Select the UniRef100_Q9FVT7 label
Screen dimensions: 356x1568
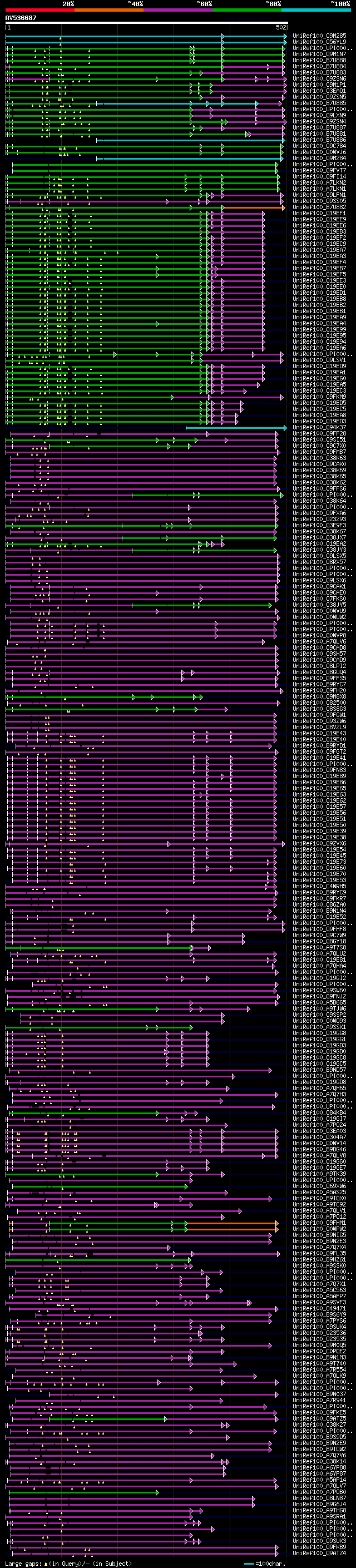point(319,170)
